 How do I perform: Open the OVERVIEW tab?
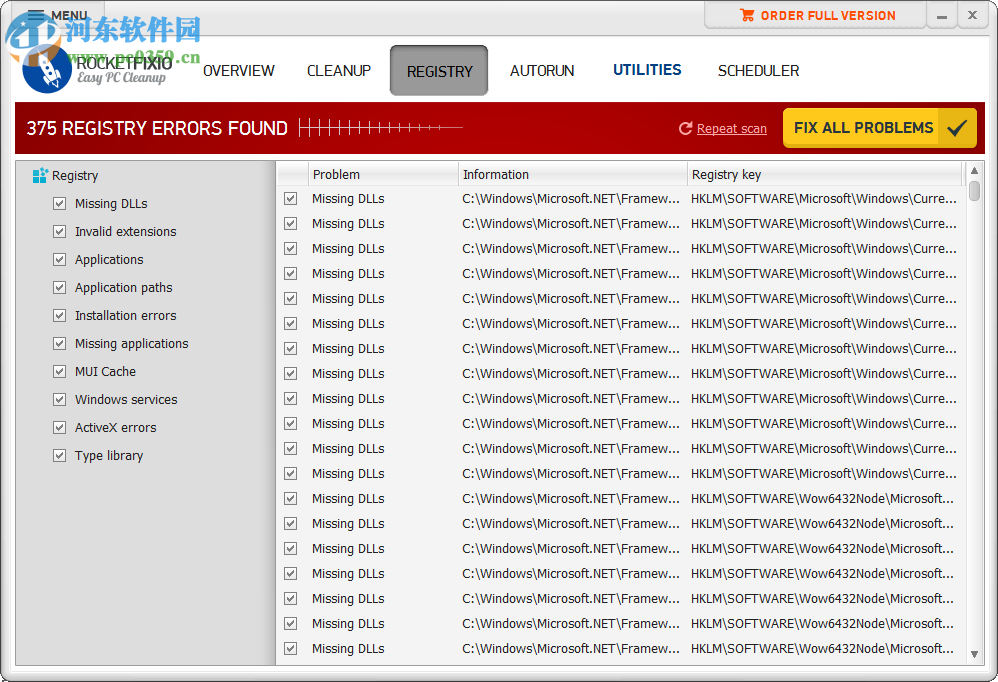click(x=239, y=71)
